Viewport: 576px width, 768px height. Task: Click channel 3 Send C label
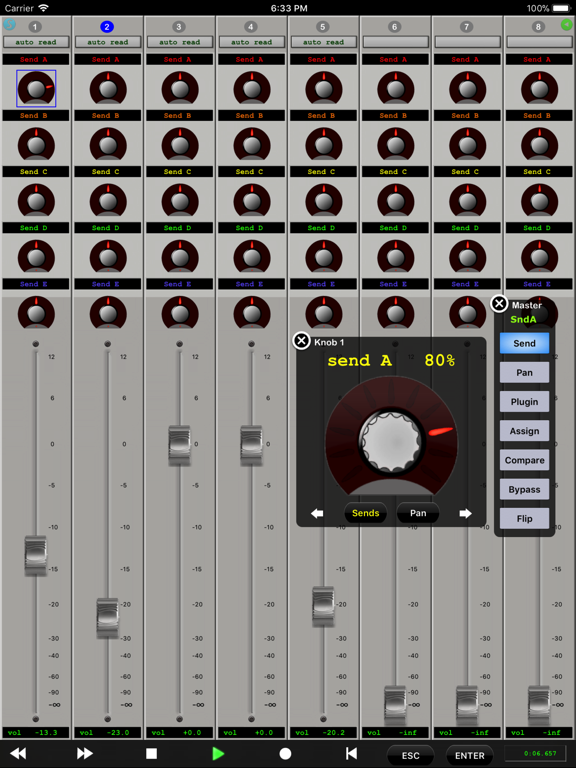coord(180,172)
